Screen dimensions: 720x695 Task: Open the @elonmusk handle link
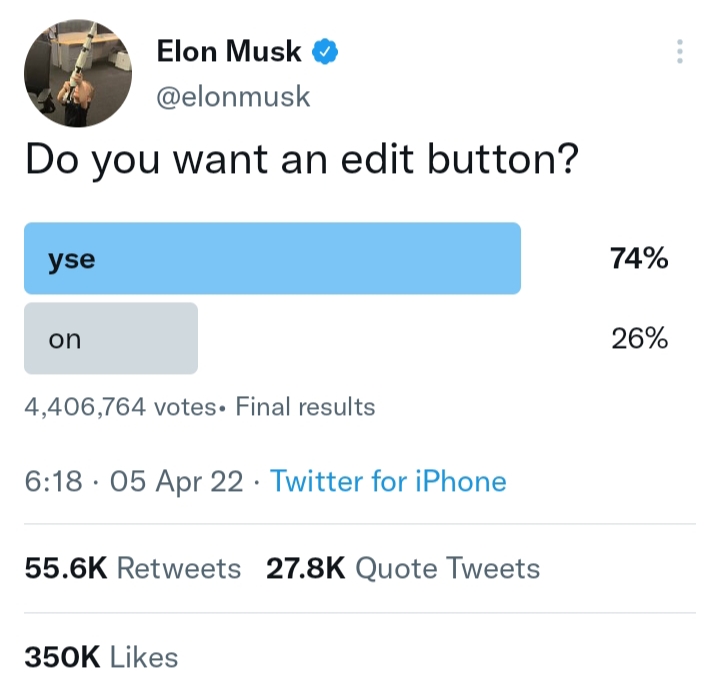(x=234, y=97)
